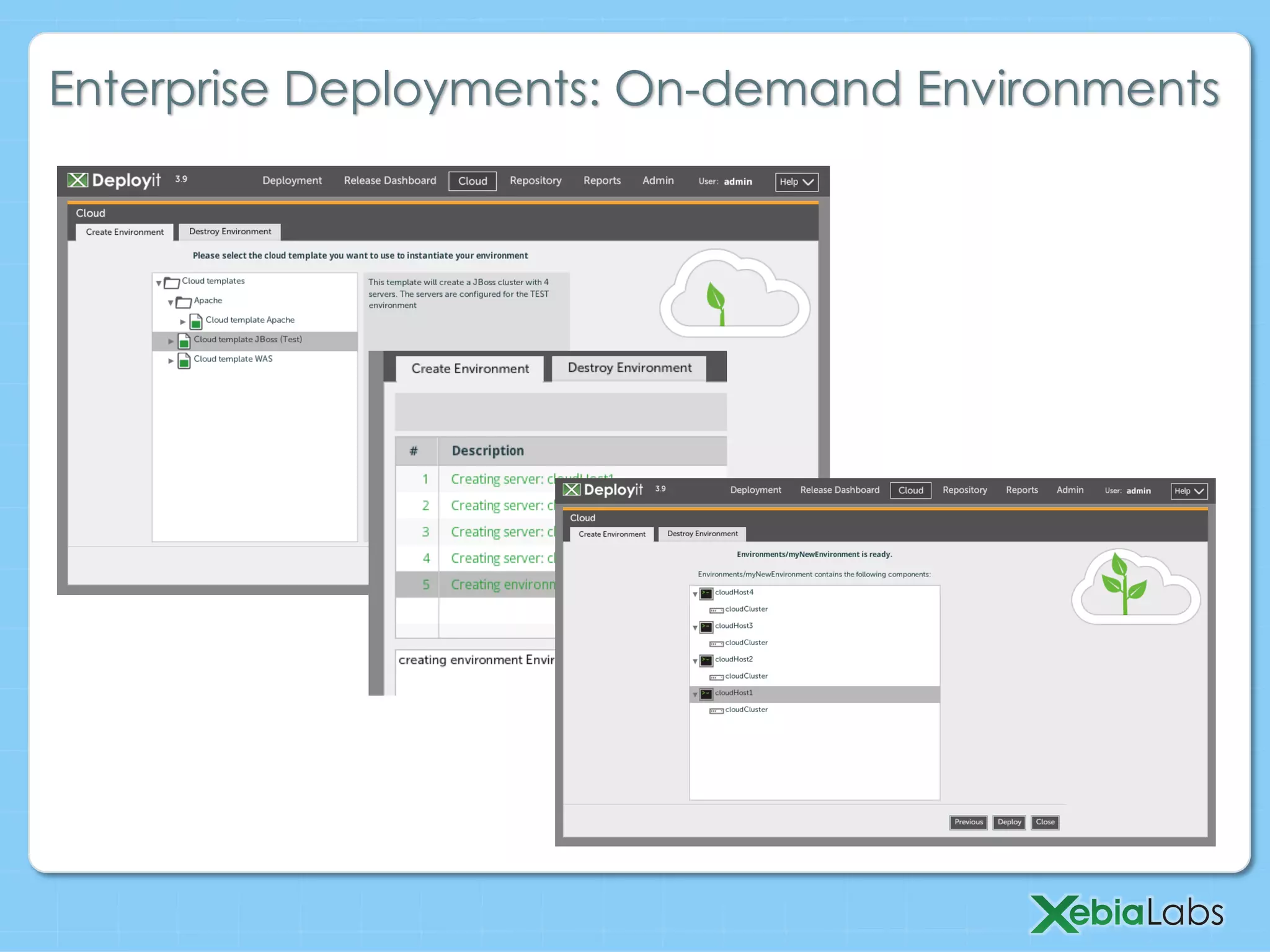Collapse the cloudHost4 node
The width and height of the screenshot is (1270, 952).
tap(695, 594)
